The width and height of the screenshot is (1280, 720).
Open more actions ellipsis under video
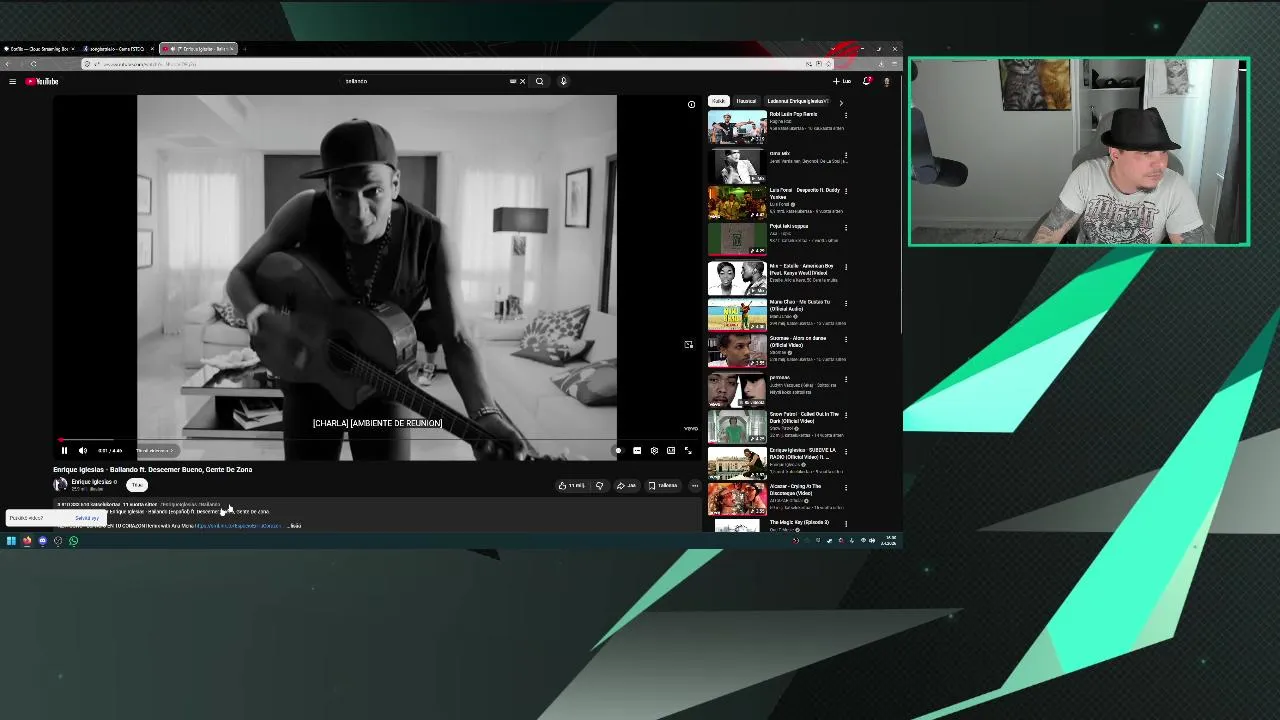coord(695,486)
